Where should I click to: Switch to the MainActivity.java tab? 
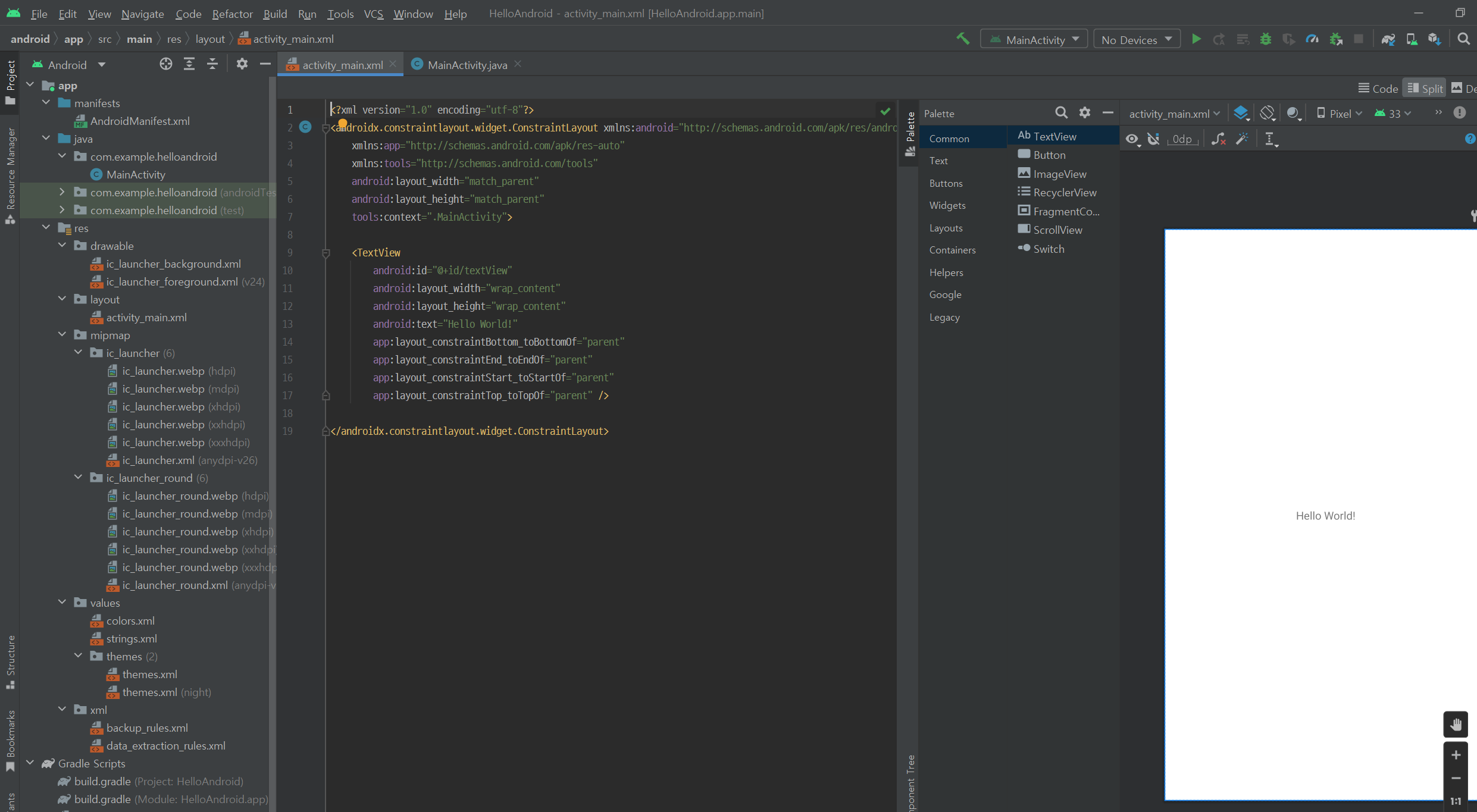click(x=467, y=65)
